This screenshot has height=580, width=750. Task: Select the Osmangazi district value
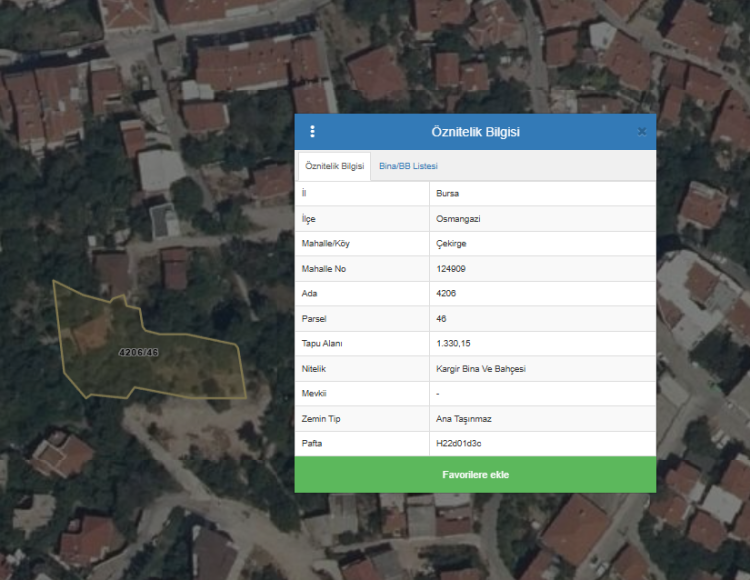458,219
